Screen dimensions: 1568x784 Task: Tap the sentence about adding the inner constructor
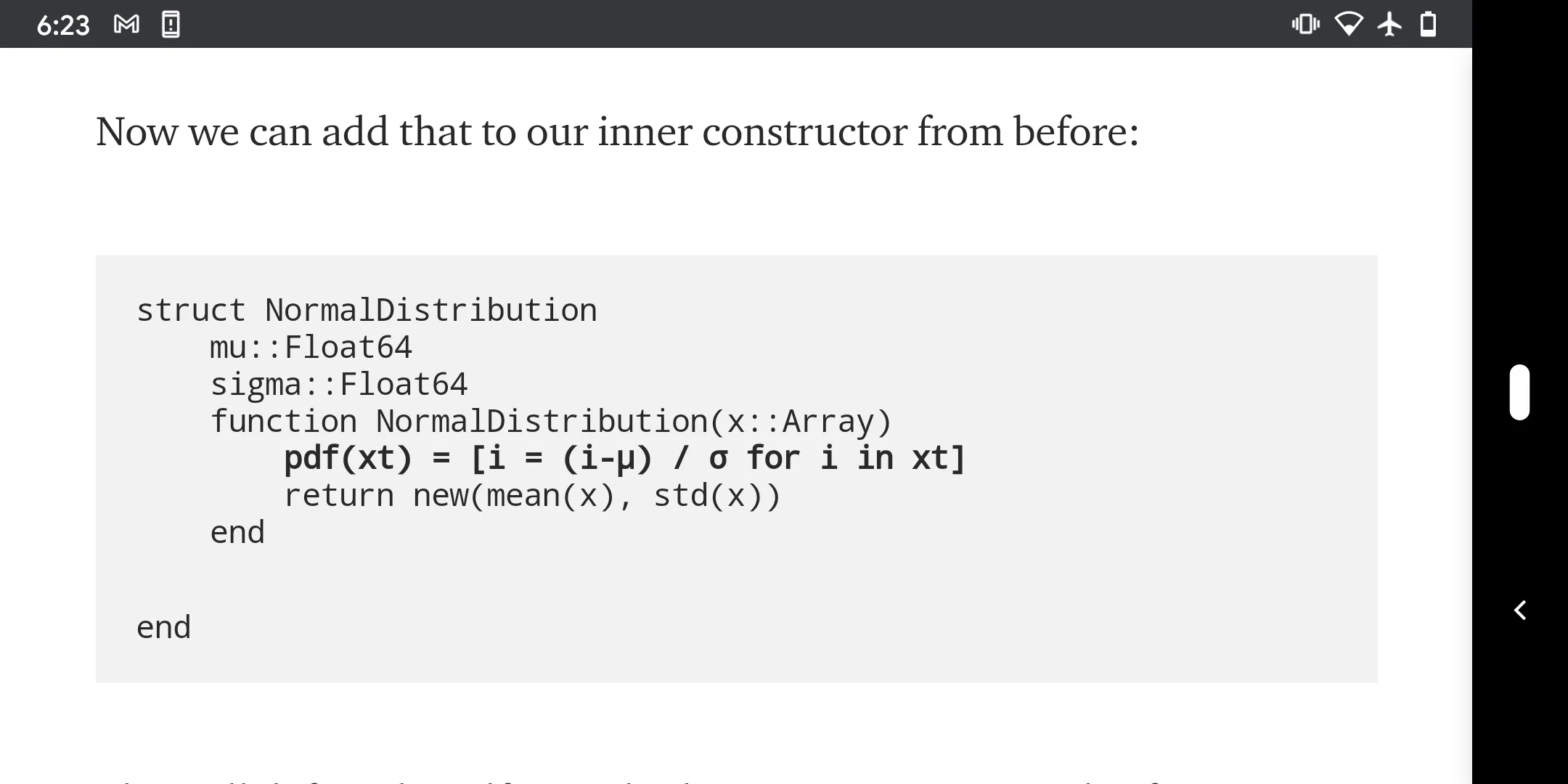click(x=617, y=132)
